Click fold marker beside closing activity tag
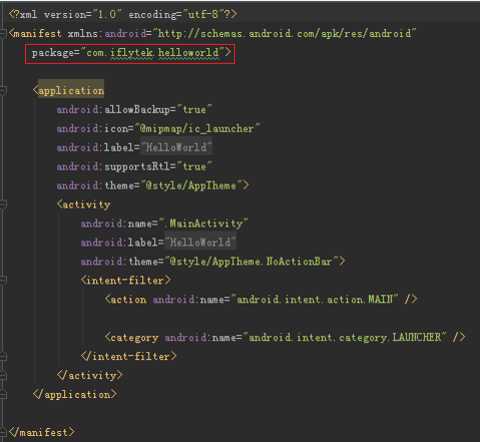This screenshot has width=480, height=442. (3, 375)
